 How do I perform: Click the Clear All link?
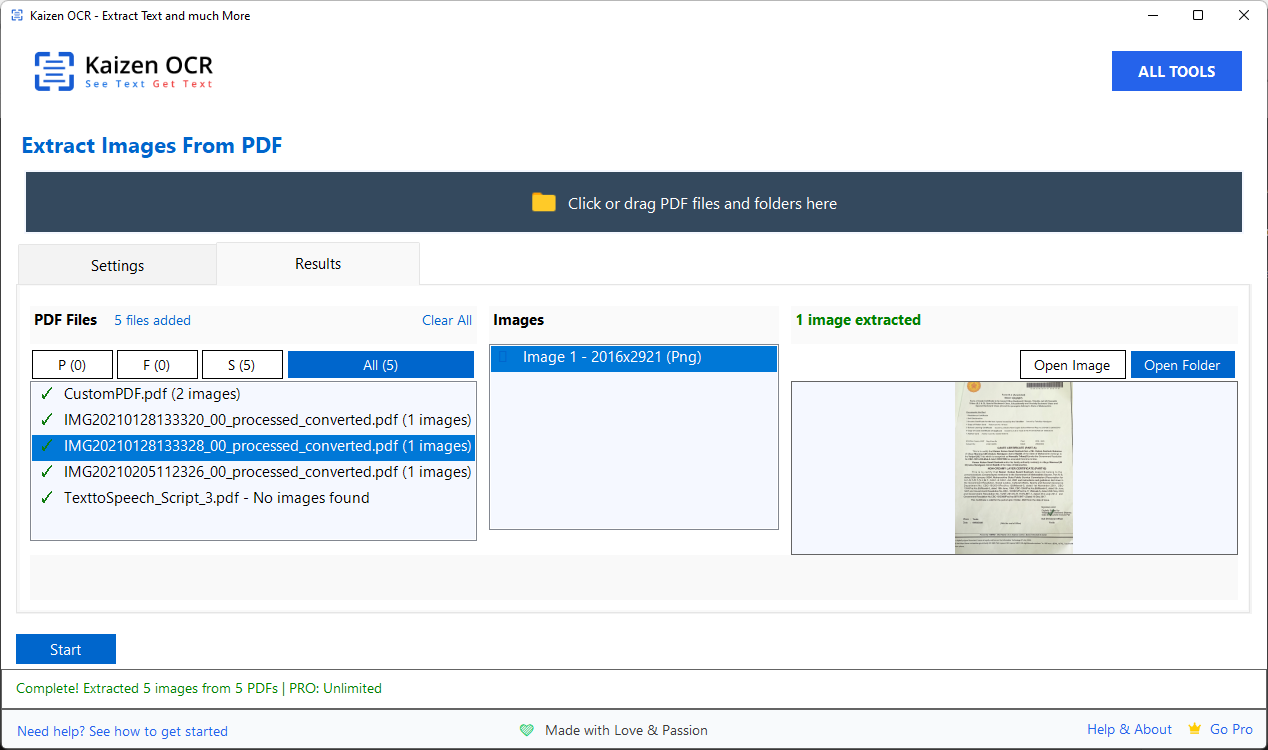(x=447, y=320)
